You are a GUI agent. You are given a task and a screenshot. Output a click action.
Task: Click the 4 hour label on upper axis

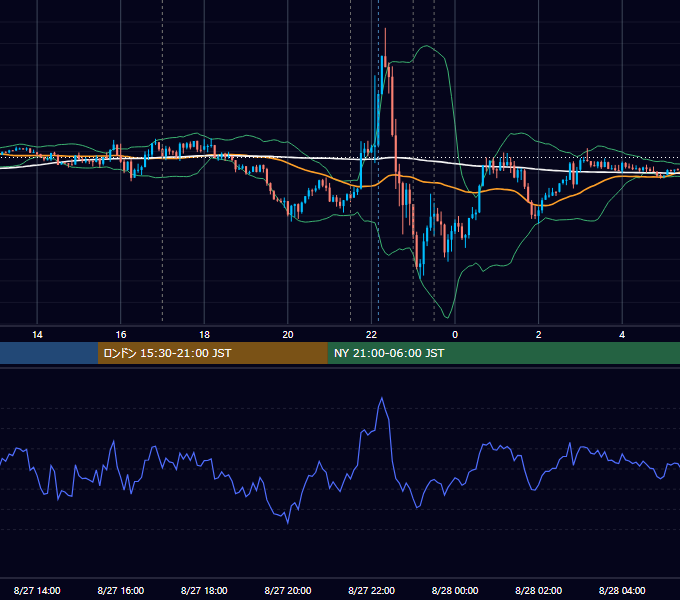pos(622,335)
